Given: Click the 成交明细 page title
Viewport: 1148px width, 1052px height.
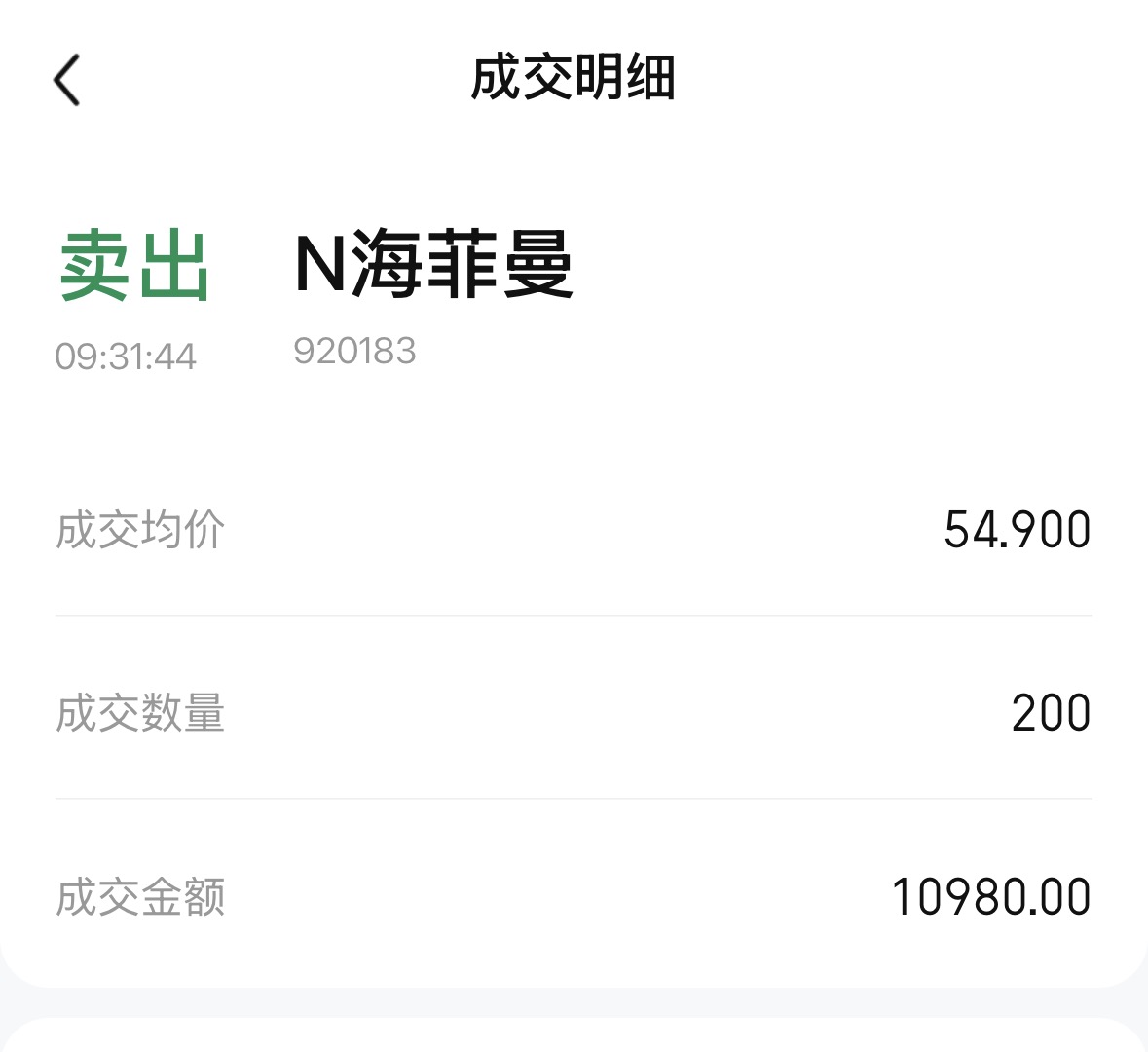Looking at the screenshot, I should pos(573,78).
